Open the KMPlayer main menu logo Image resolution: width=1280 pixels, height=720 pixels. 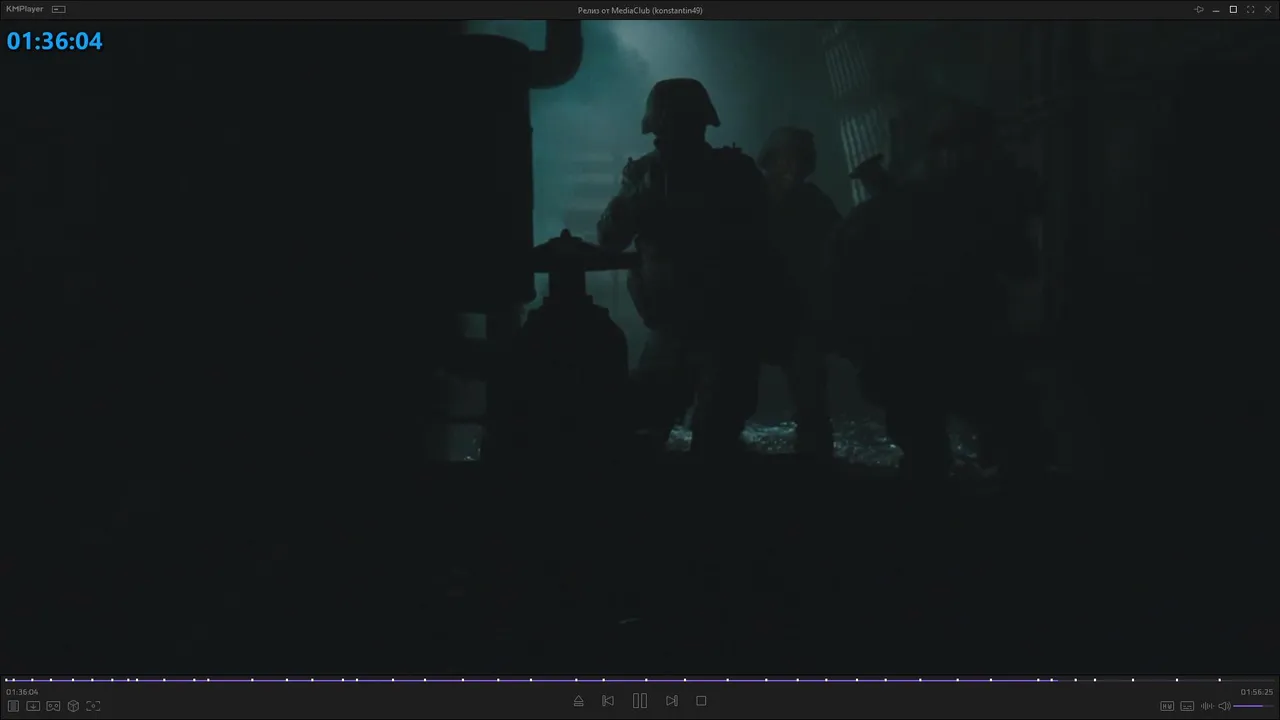25,9
